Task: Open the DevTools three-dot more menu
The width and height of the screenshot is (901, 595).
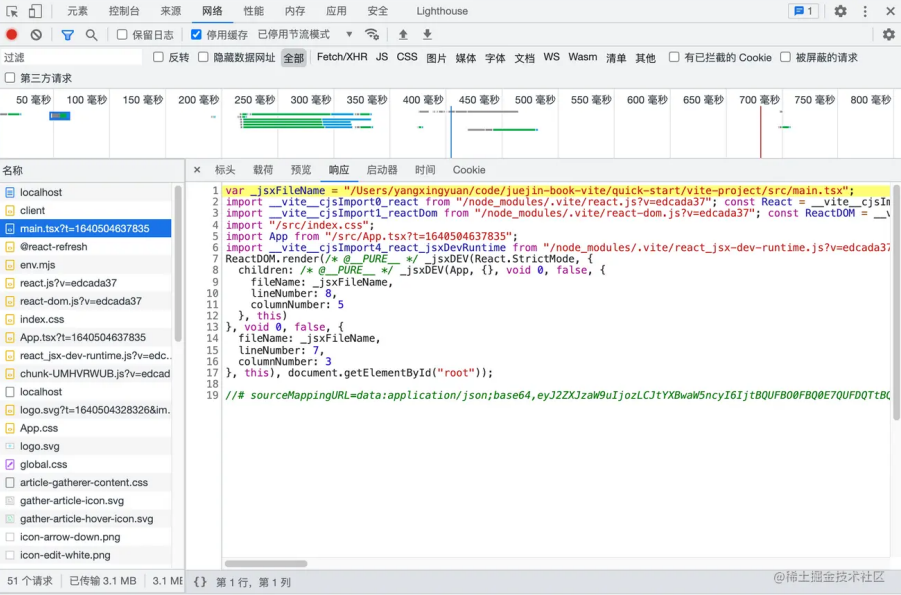Action: (864, 11)
